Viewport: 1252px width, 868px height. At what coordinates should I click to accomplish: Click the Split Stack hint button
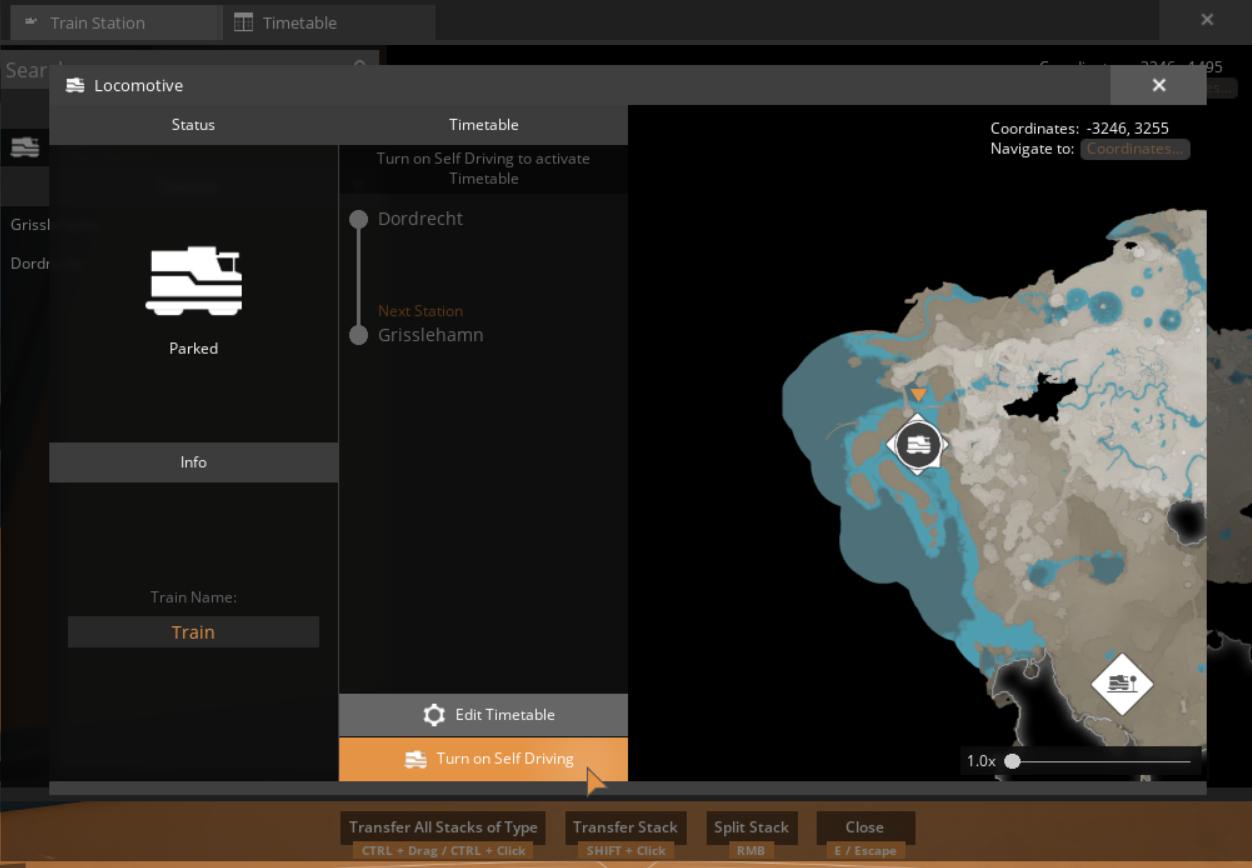(x=751, y=827)
